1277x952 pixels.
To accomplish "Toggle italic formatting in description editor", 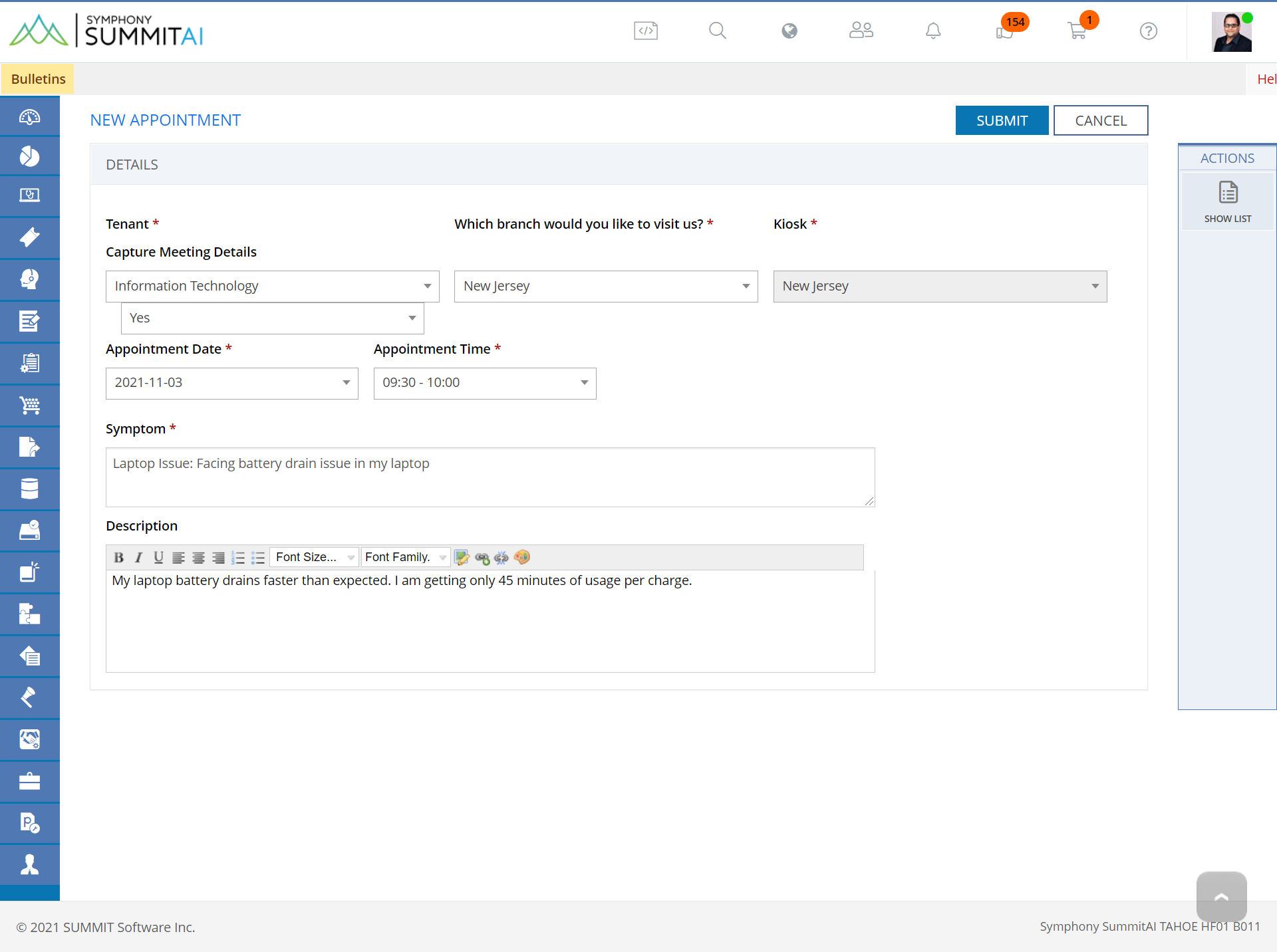I will pyautogui.click(x=138, y=558).
